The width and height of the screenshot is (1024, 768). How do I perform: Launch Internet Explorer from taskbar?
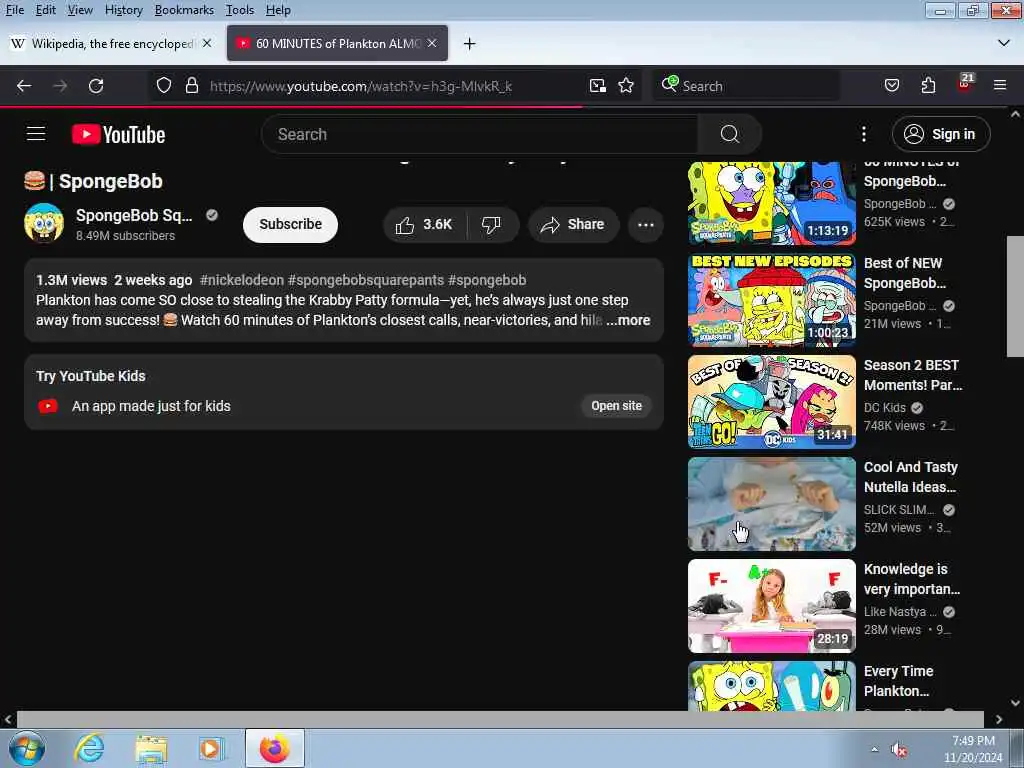pos(88,748)
